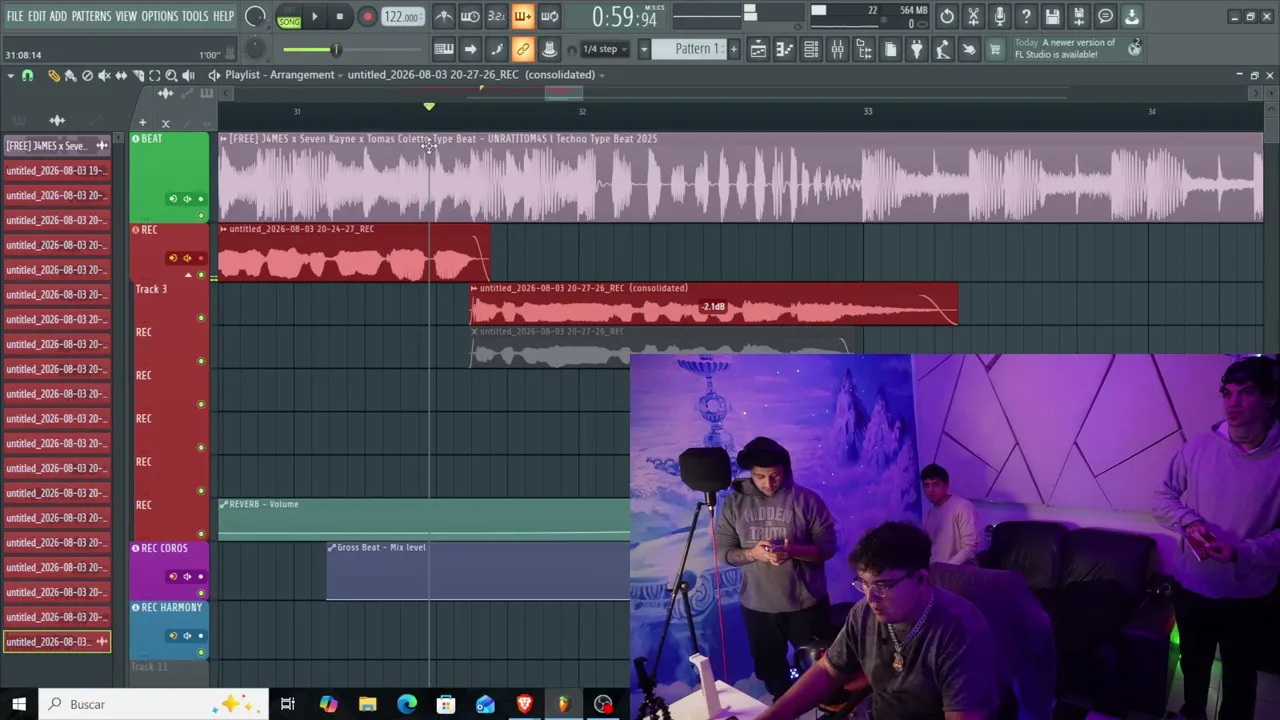1280x720 pixels.
Task: Select the playlist Mute tool
Action: [104, 75]
